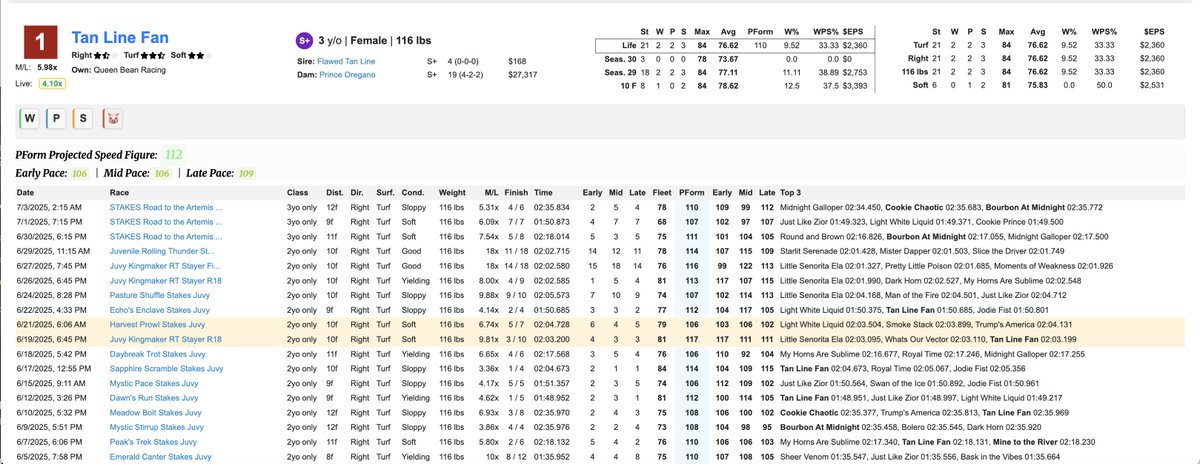Click the dam earnings $27,317
Screen dimensions: 1200x464
pos(524,74)
